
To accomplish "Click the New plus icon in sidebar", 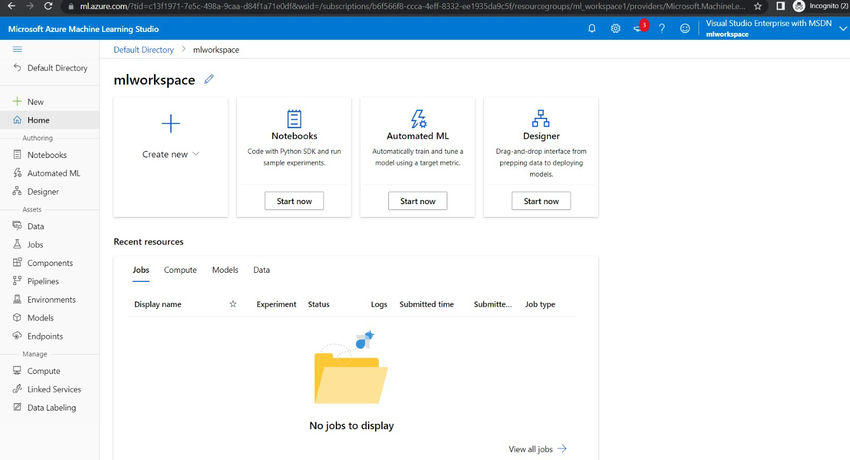I will (x=17, y=101).
